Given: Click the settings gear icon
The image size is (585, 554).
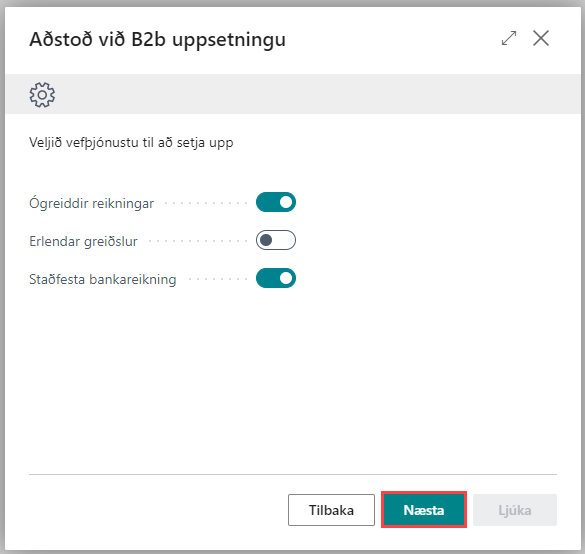Looking at the screenshot, I should (42, 95).
